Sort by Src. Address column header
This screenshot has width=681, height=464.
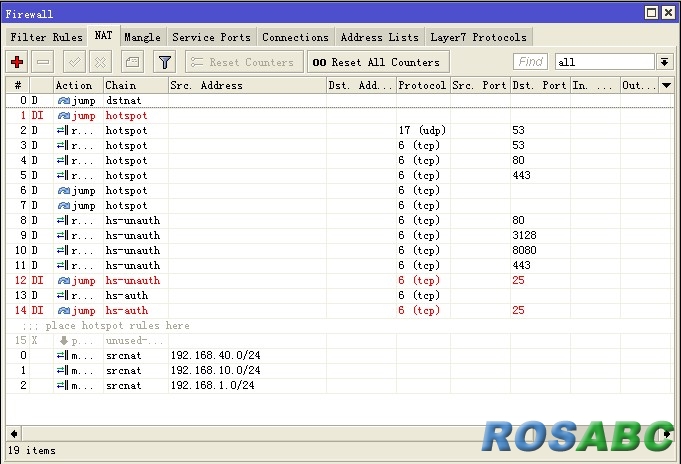[247, 85]
